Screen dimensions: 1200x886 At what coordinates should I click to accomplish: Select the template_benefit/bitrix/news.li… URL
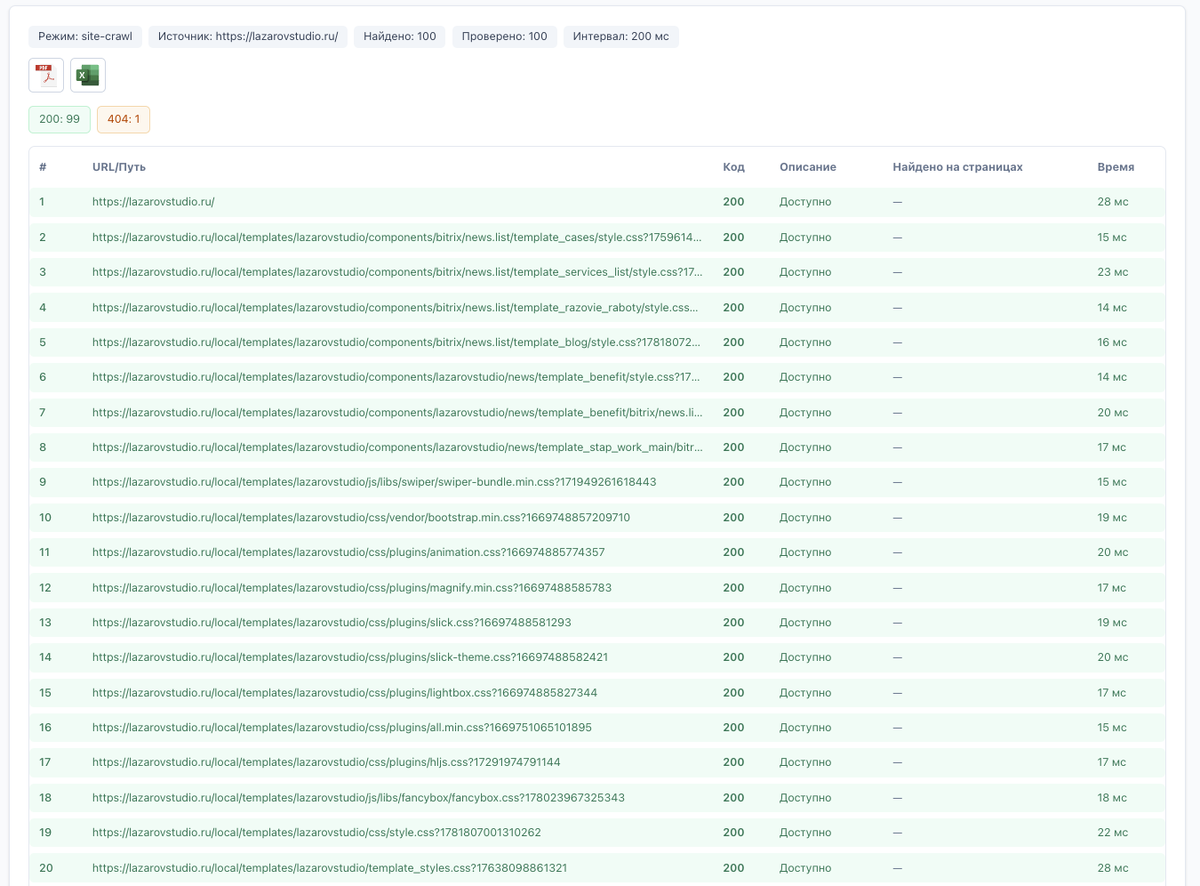tap(397, 412)
